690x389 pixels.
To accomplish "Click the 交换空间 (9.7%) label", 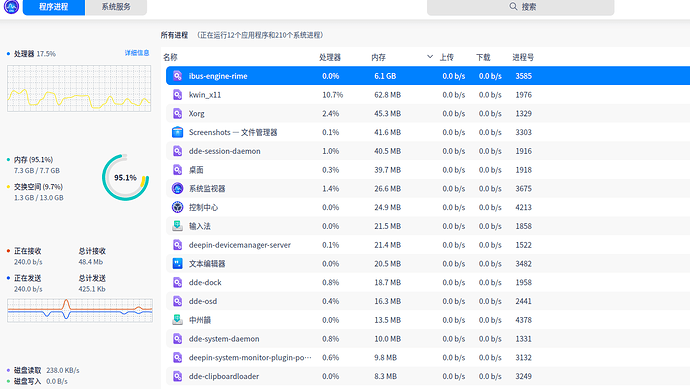I will (38, 187).
